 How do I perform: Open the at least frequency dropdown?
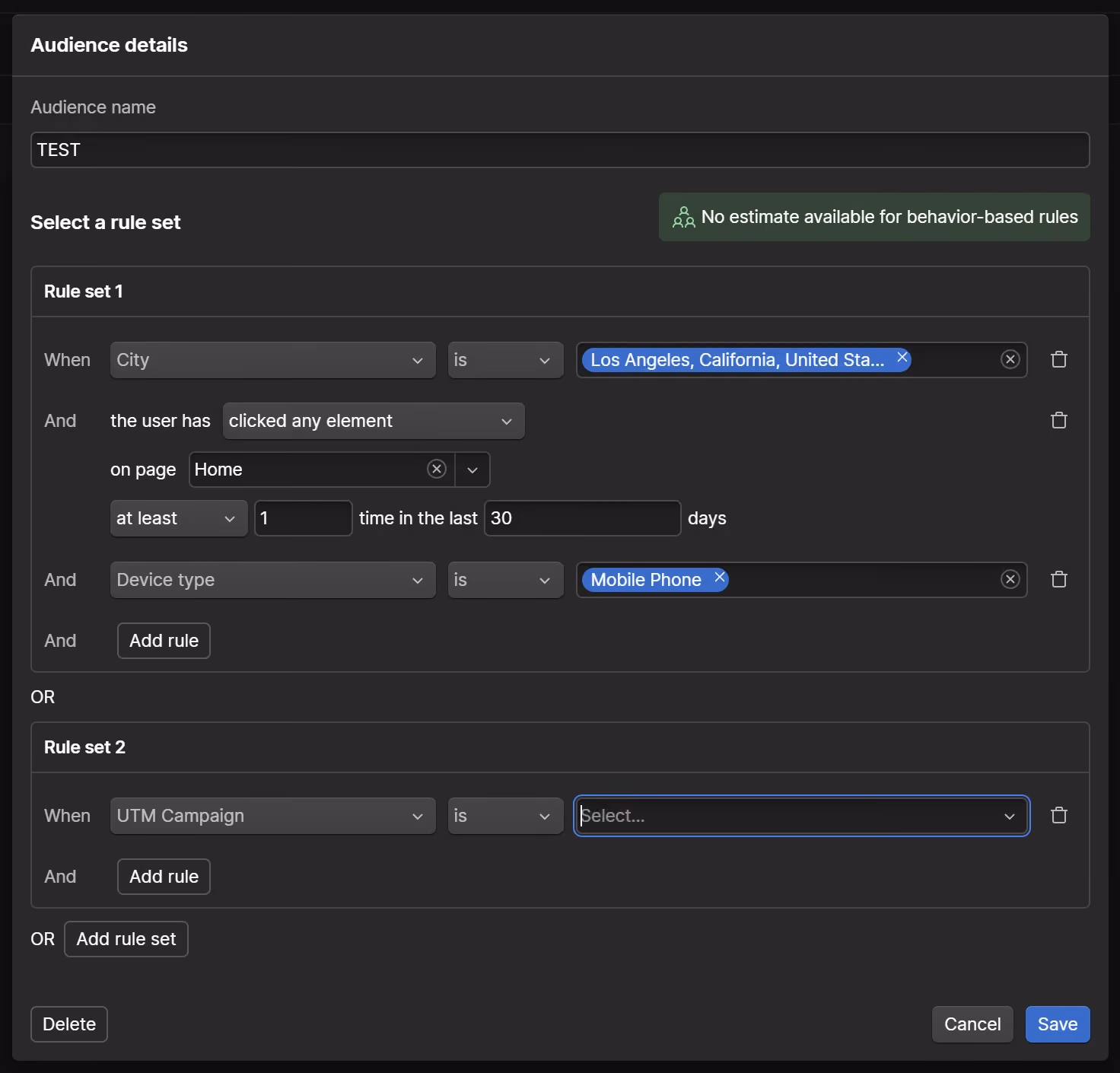pos(179,518)
